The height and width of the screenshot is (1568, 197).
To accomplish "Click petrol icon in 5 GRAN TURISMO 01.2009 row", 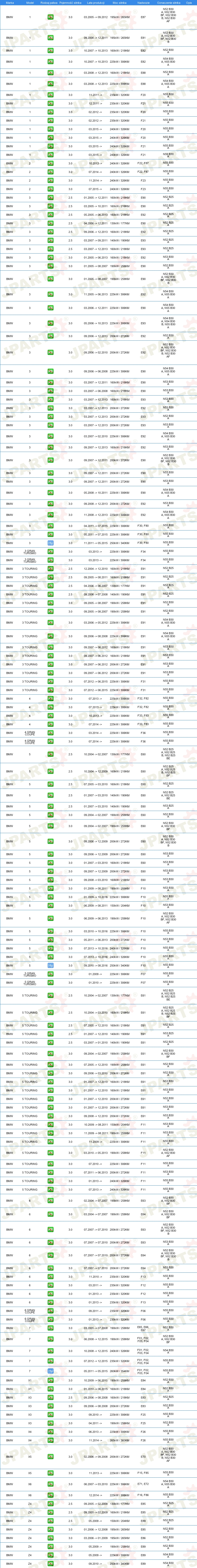I will pyautogui.click(x=51, y=974).
